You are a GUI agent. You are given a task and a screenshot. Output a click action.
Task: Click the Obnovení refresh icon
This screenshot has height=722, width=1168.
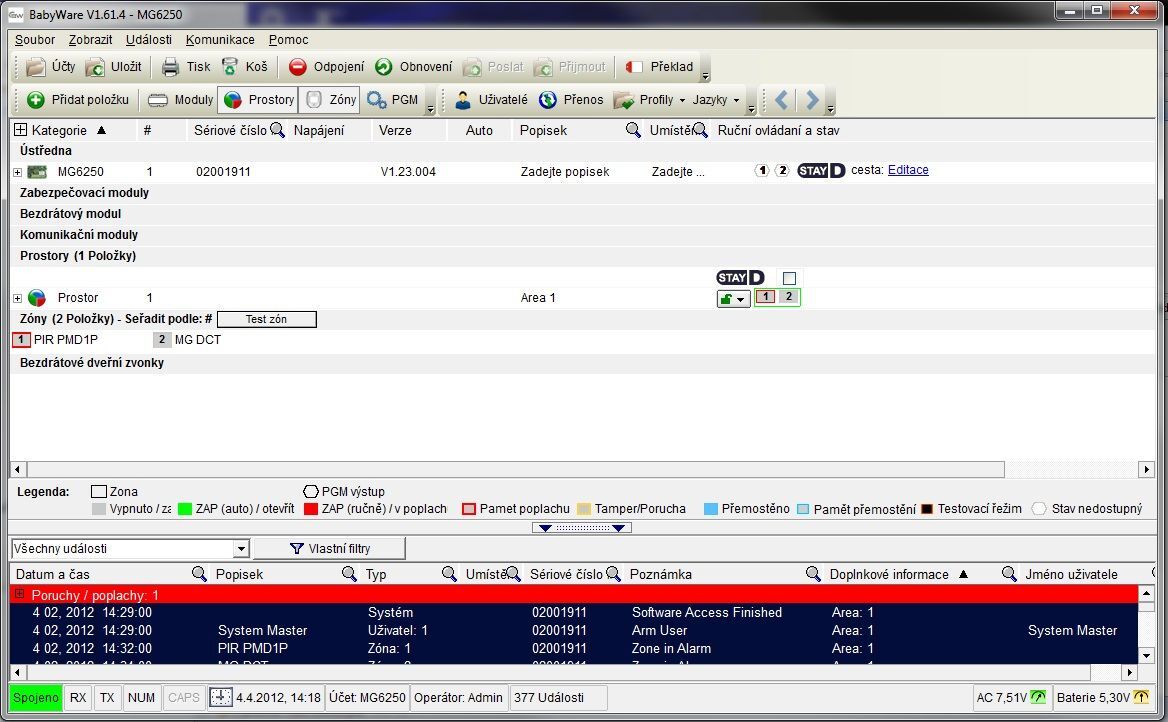click(x=384, y=67)
